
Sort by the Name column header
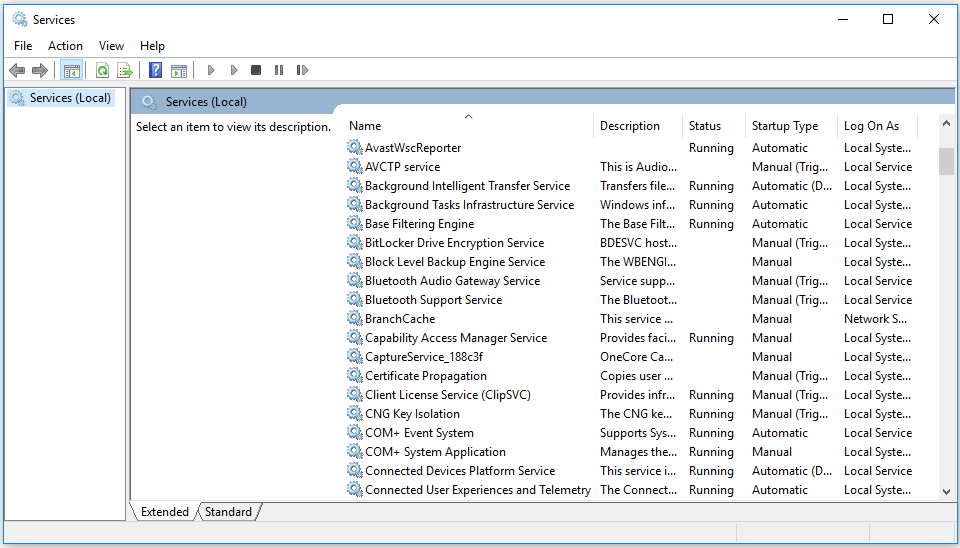(x=468, y=126)
